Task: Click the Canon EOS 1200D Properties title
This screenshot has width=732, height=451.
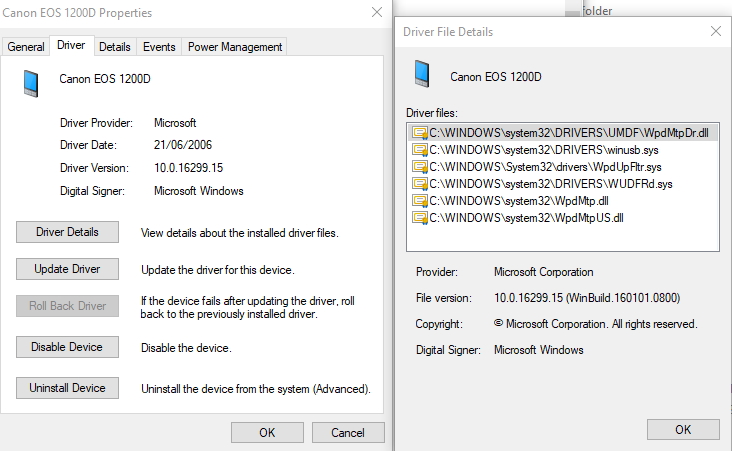Action: tap(77, 13)
